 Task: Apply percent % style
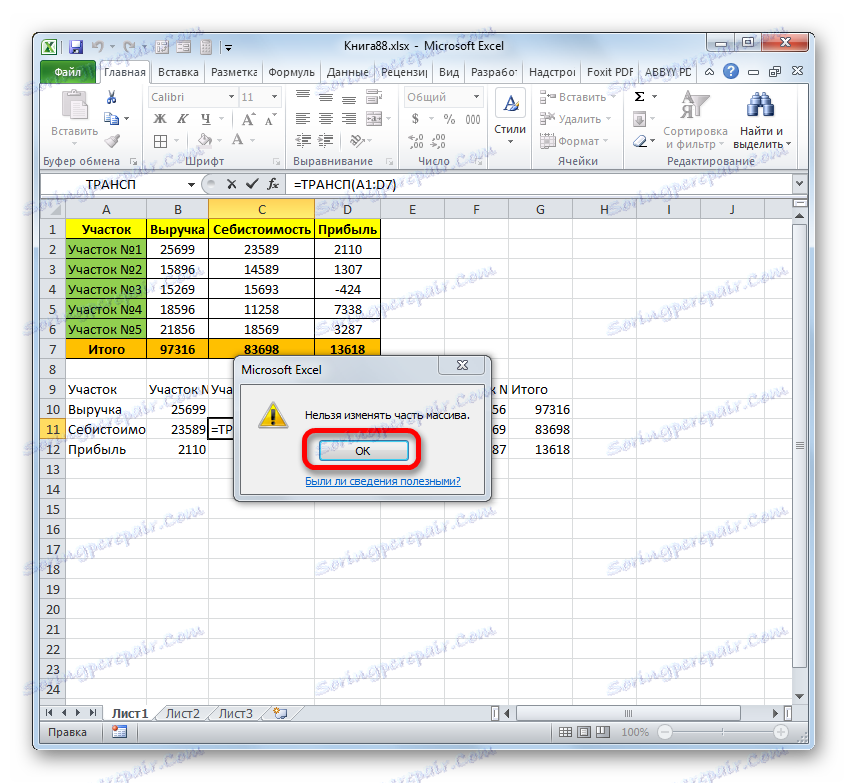[x=449, y=119]
